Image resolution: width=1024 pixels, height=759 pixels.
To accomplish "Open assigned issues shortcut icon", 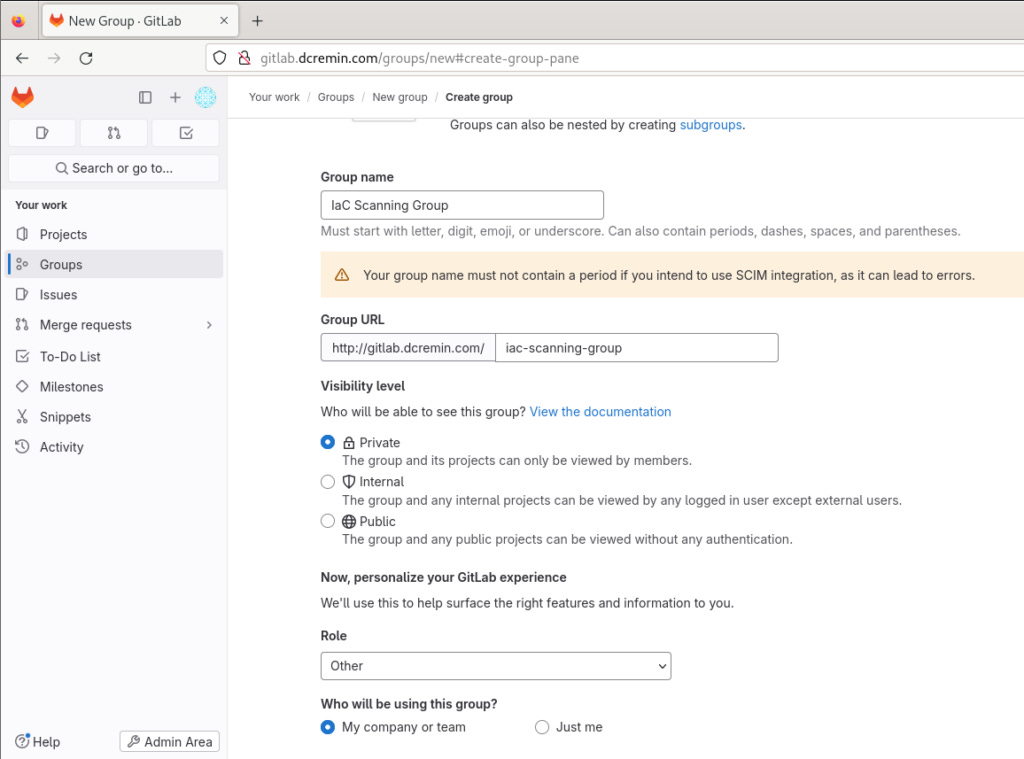I will 42,133.
